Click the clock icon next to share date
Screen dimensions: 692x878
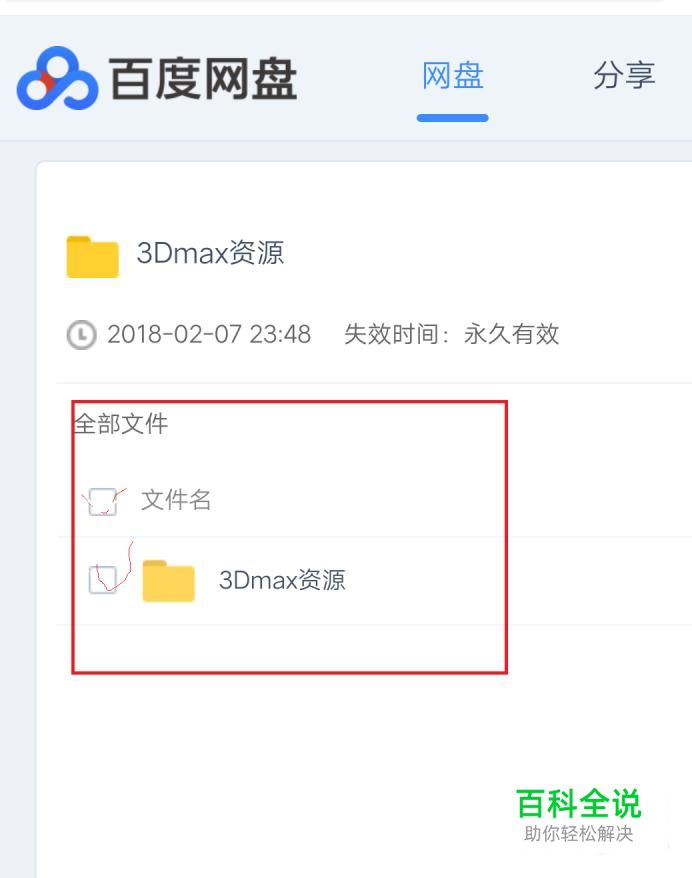[x=82, y=335]
